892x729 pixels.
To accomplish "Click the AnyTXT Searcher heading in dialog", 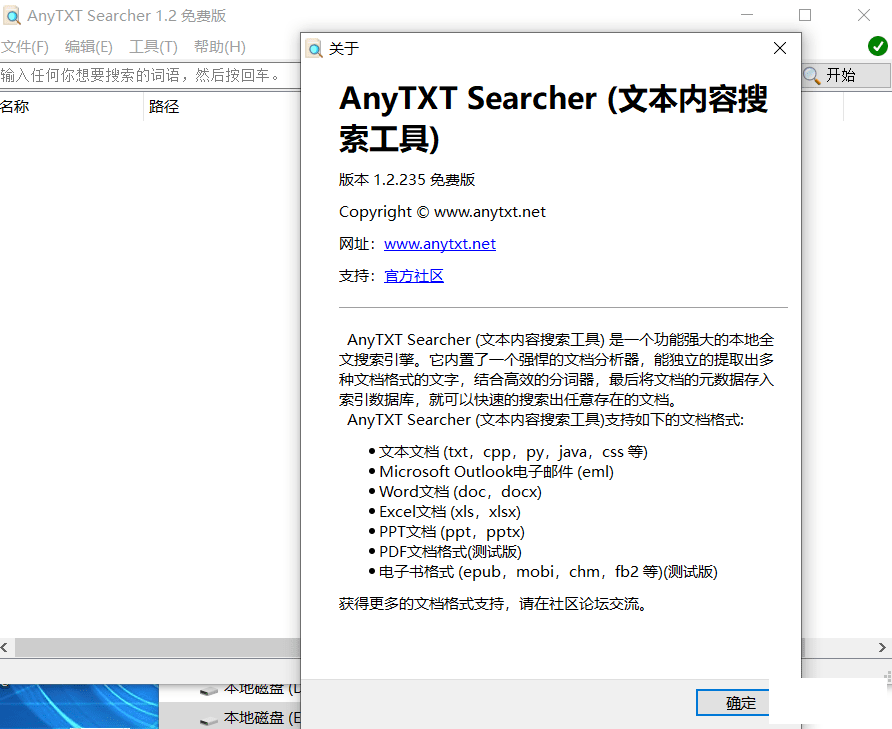I will (x=553, y=118).
